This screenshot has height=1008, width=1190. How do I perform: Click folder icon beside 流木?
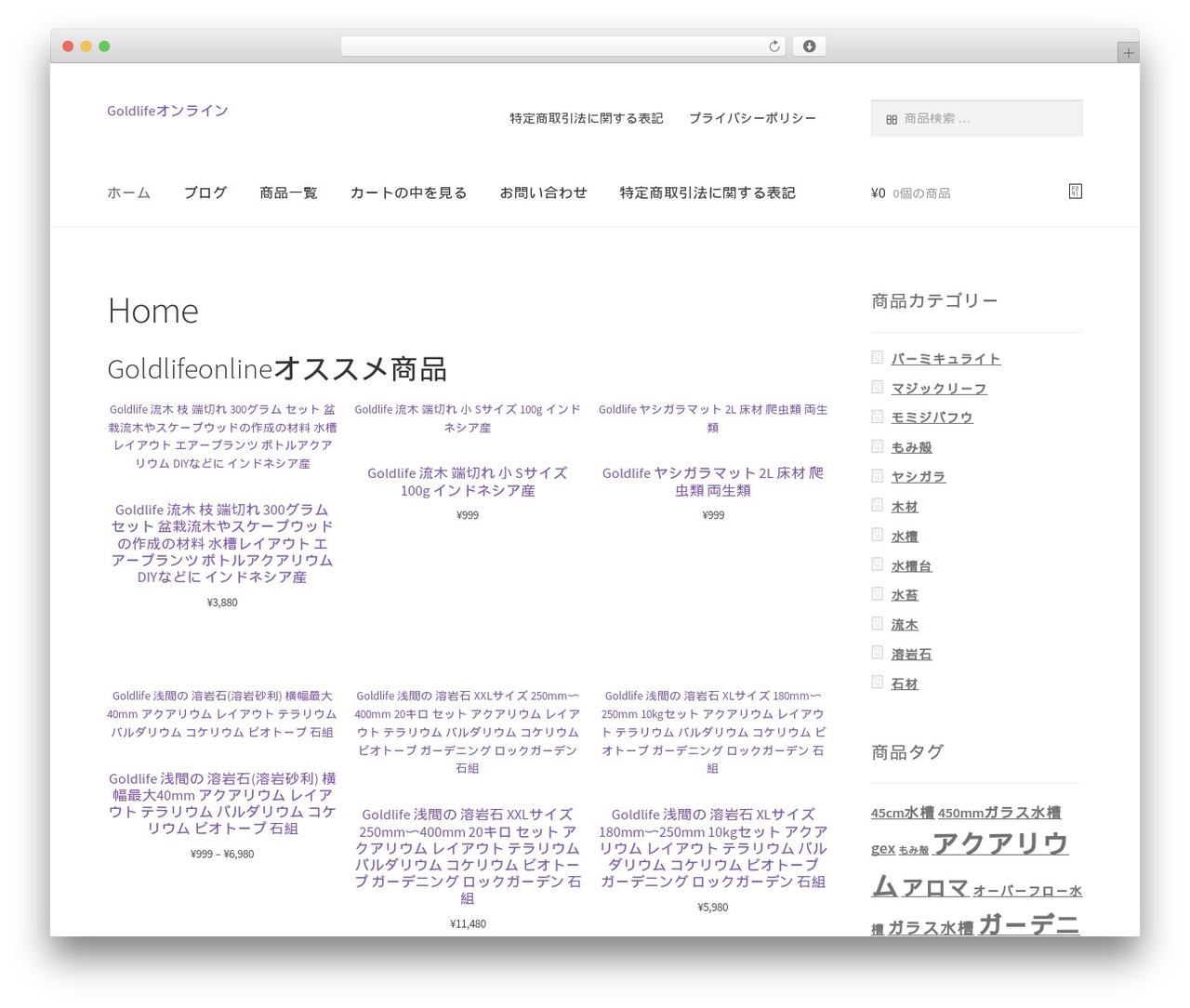click(877, 623)
